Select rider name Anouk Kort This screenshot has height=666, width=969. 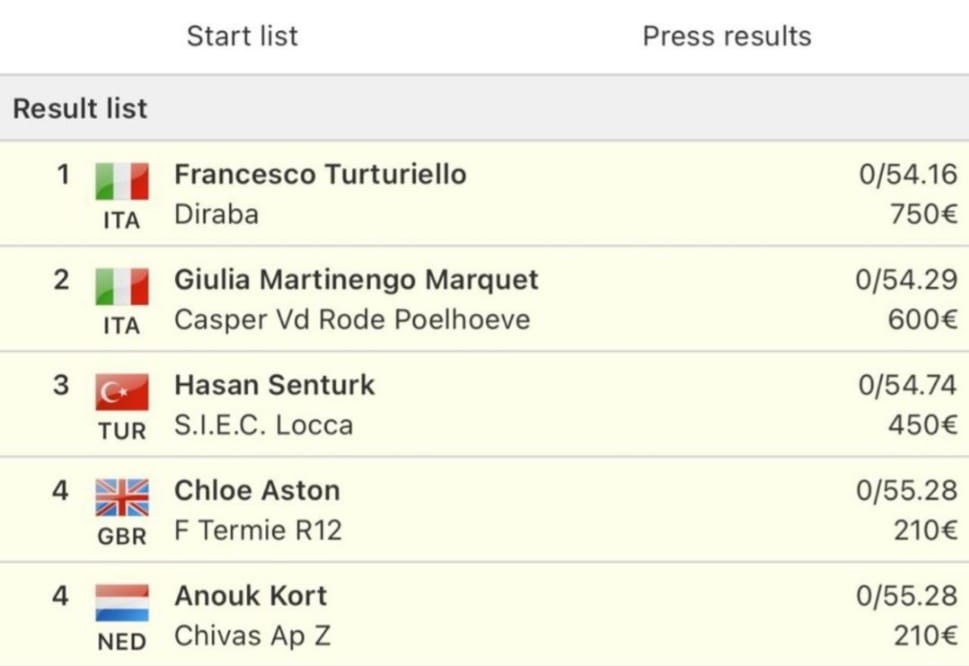click(x=251, y=596)
